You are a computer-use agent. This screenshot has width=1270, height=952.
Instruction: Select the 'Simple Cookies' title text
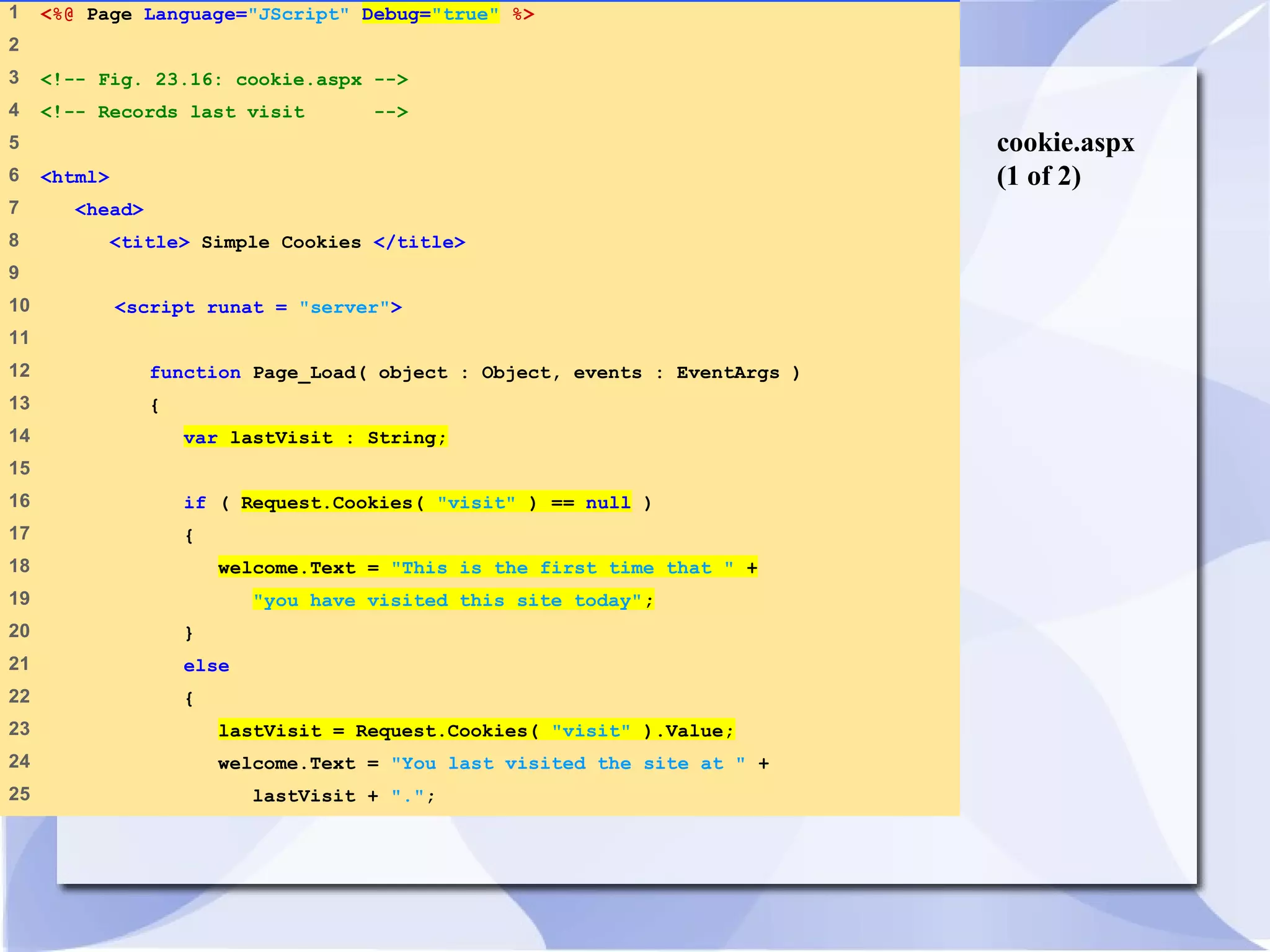pos(281,242)
